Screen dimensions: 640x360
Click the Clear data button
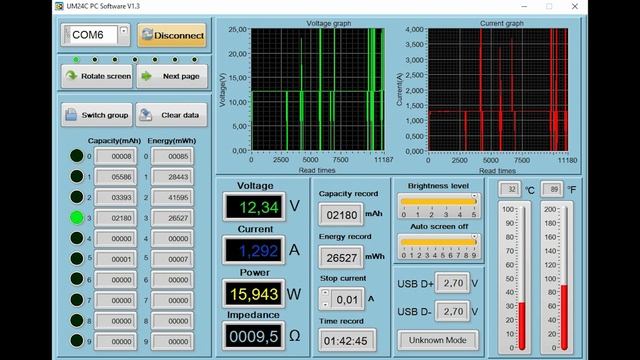click(171, 115)
